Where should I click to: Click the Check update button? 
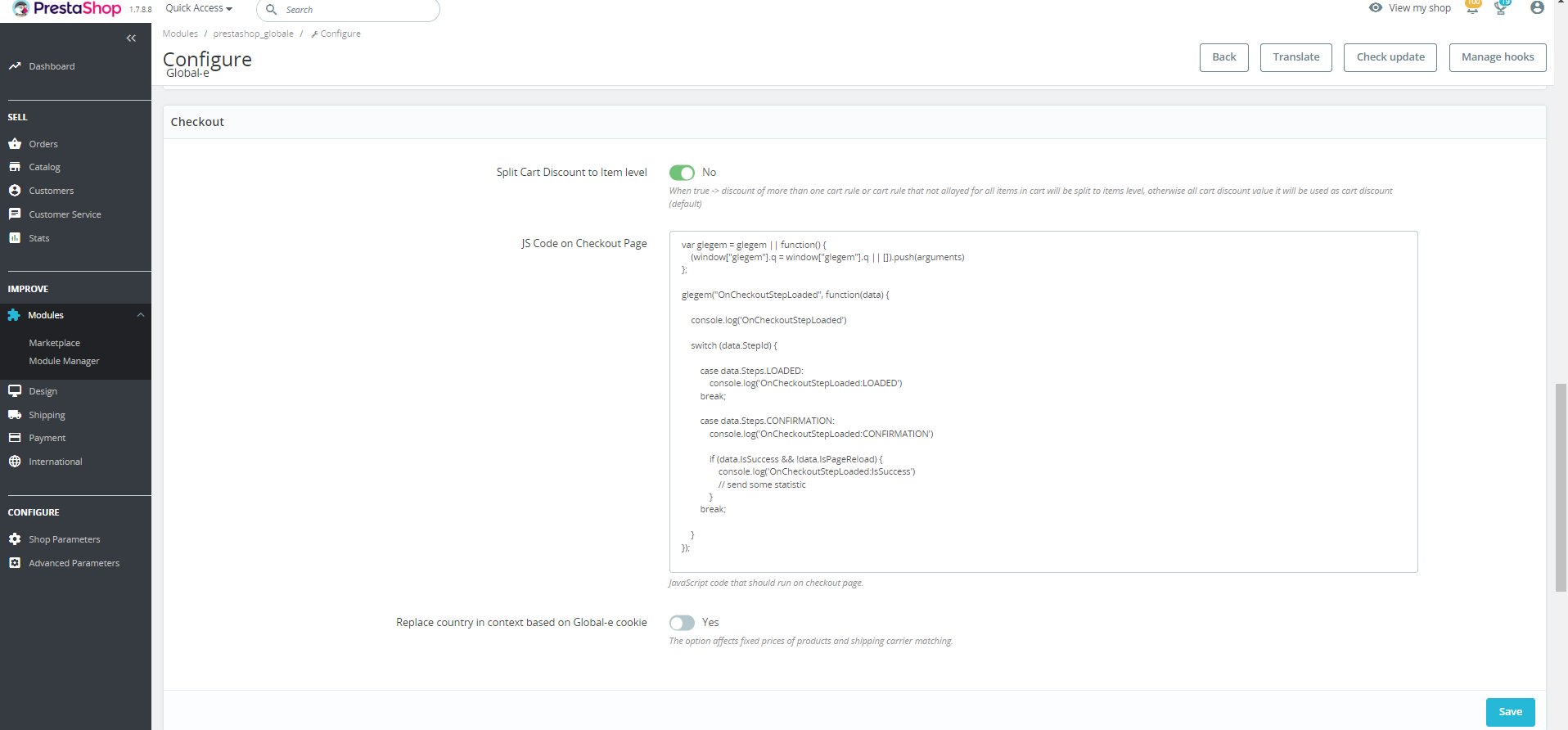pyautogui.click(x=1390, y=57)
